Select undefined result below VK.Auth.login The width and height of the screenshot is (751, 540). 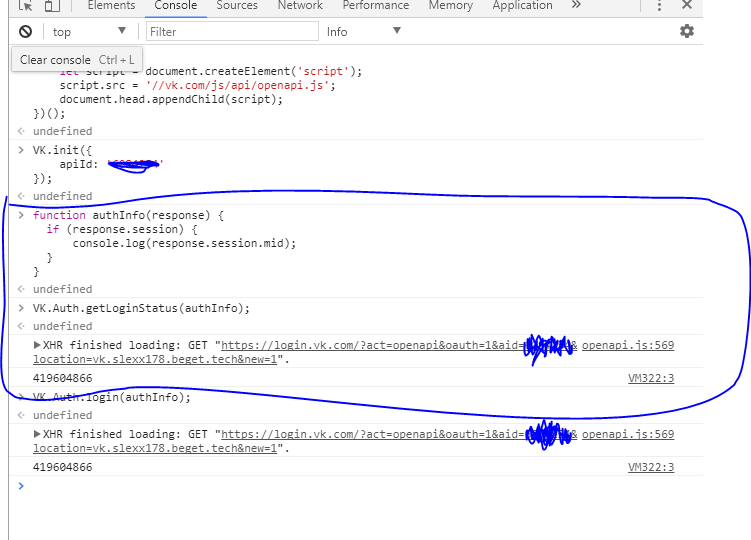point(62,415)
